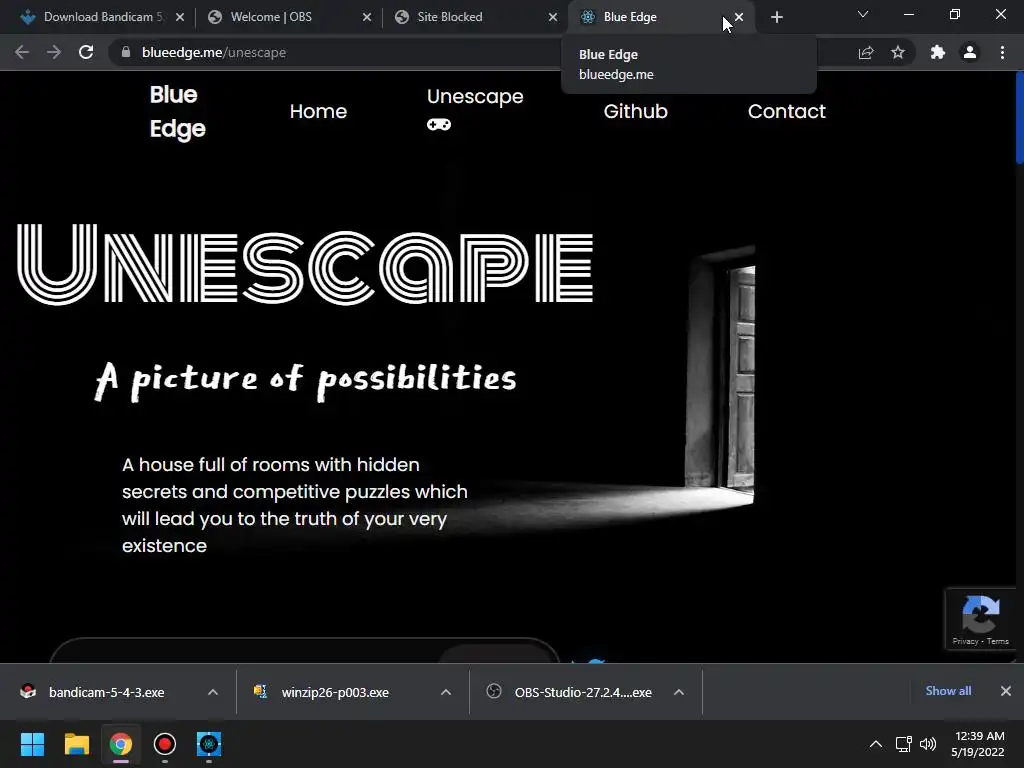Image resolution: width=1024 pixels, height=768 pixels.
Task: Open downloaded OBS-Studio-27.2.4 exe
Action: (583, 692)
